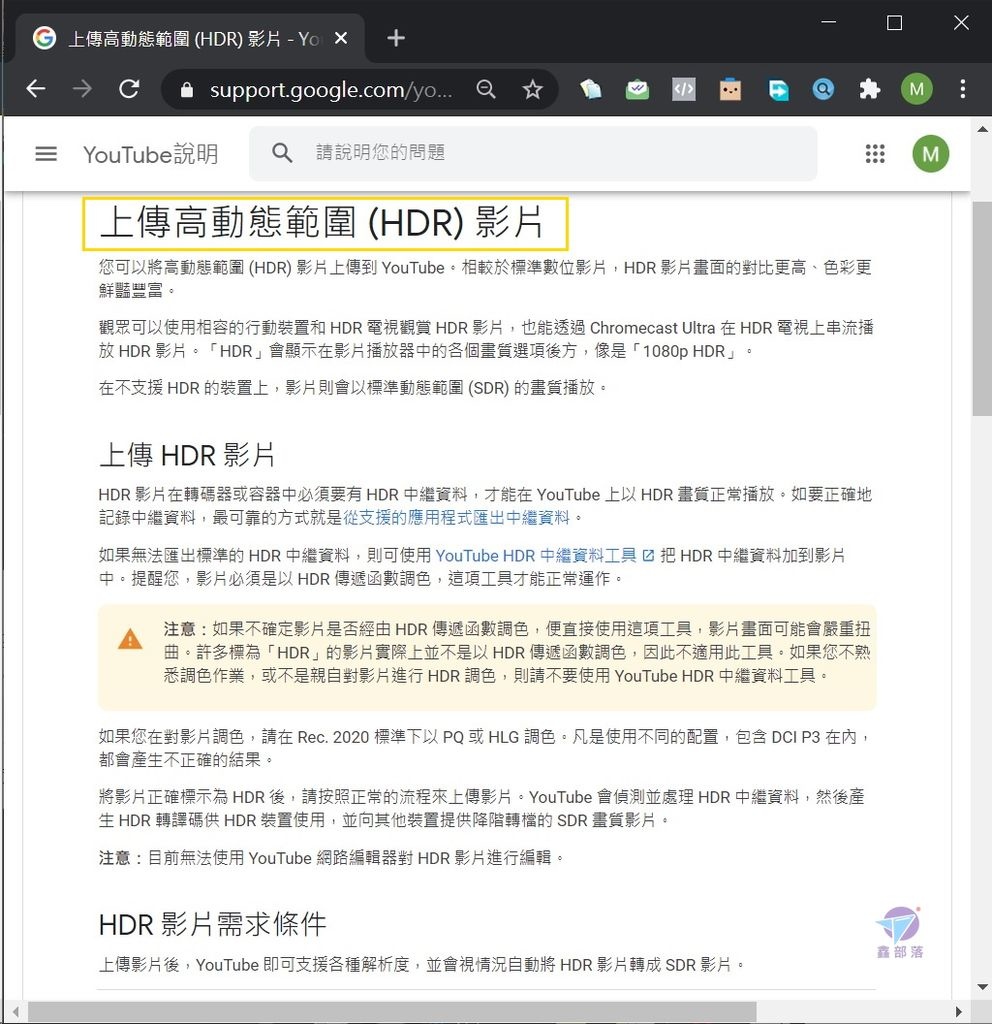Open the blue circular search extension
Viewport: 992px width, 1024px height.
[824, 89]
